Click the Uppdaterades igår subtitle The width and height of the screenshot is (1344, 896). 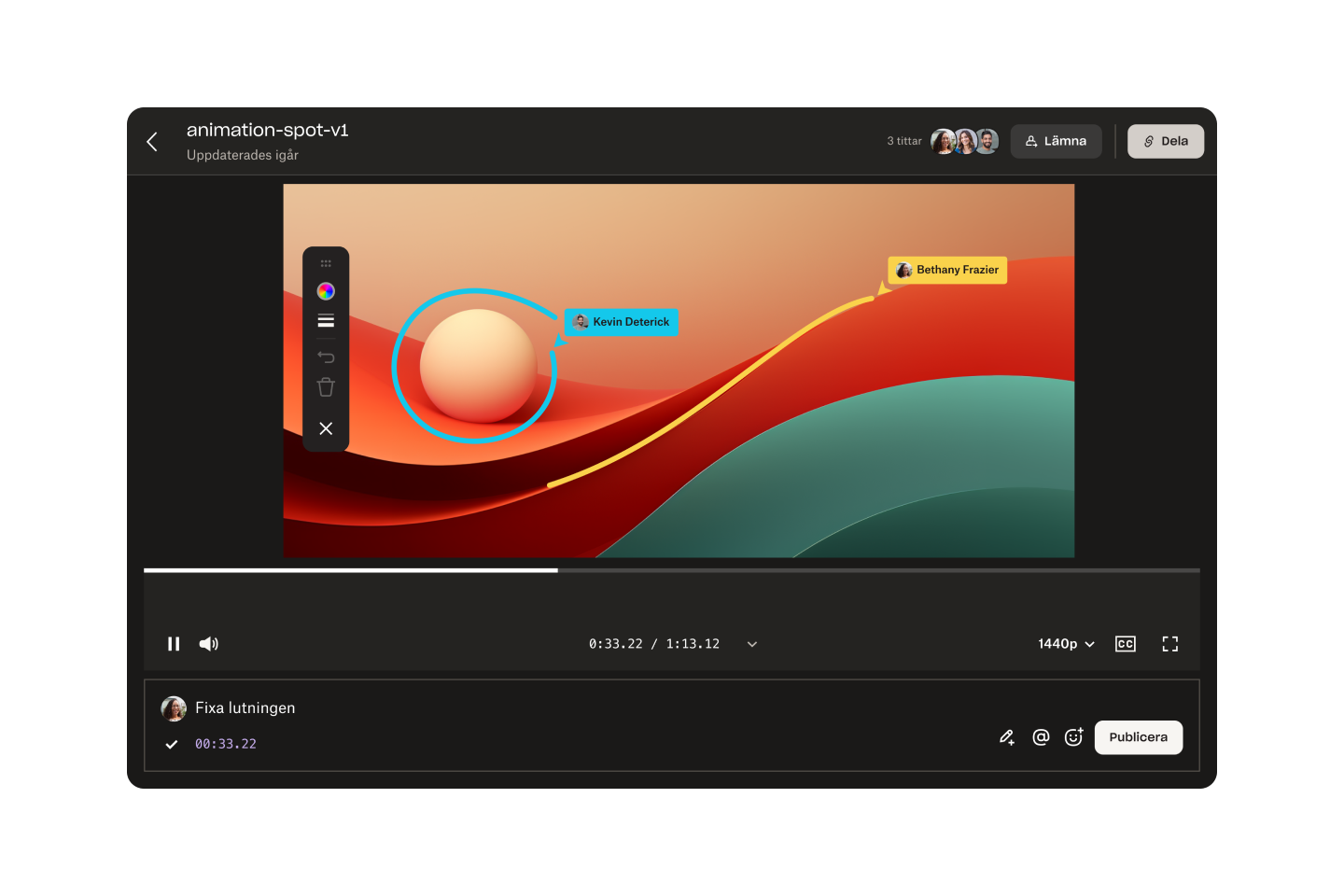point(243,155)
